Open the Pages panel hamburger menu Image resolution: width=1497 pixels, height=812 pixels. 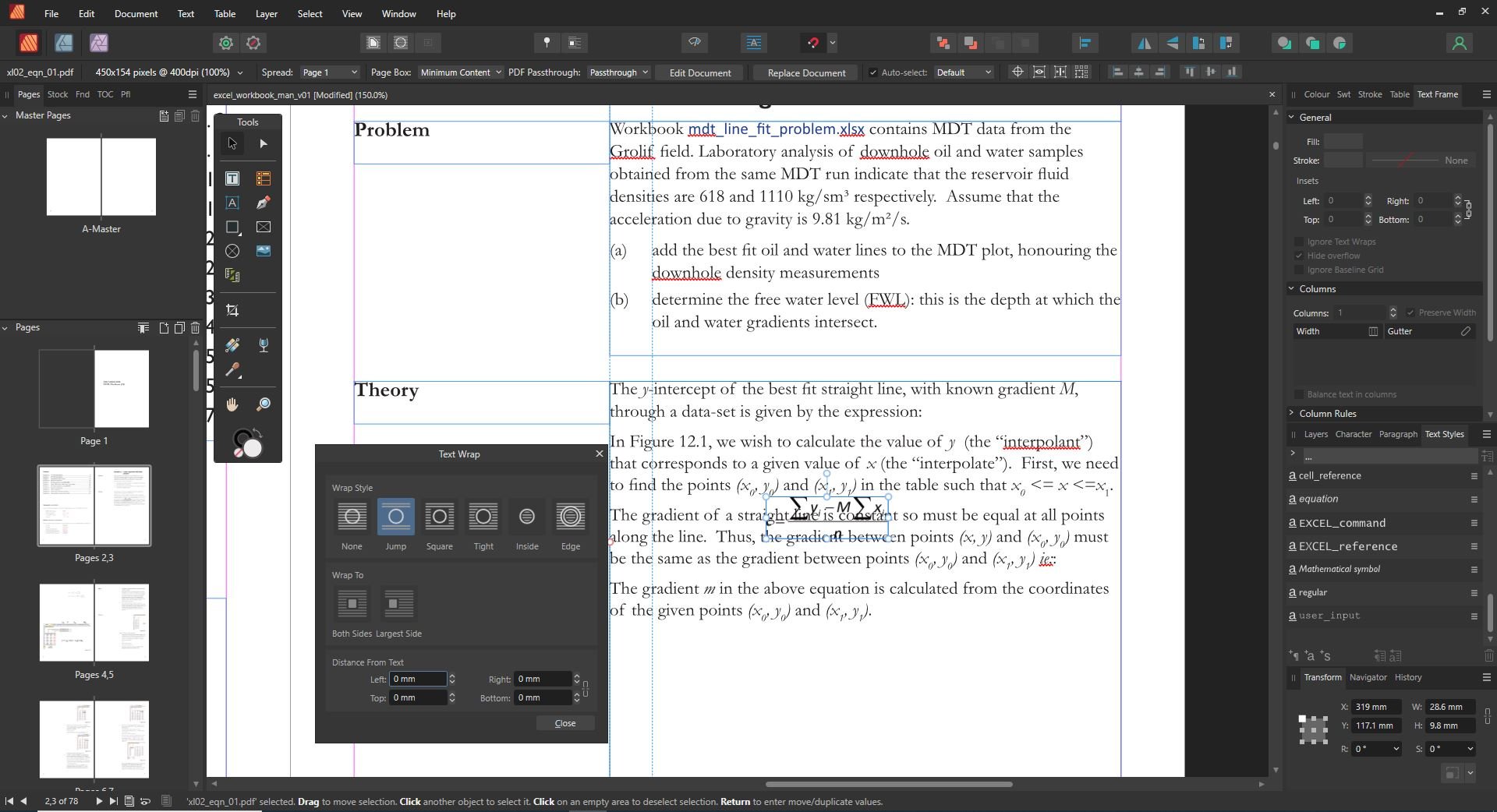pos(192,94)
